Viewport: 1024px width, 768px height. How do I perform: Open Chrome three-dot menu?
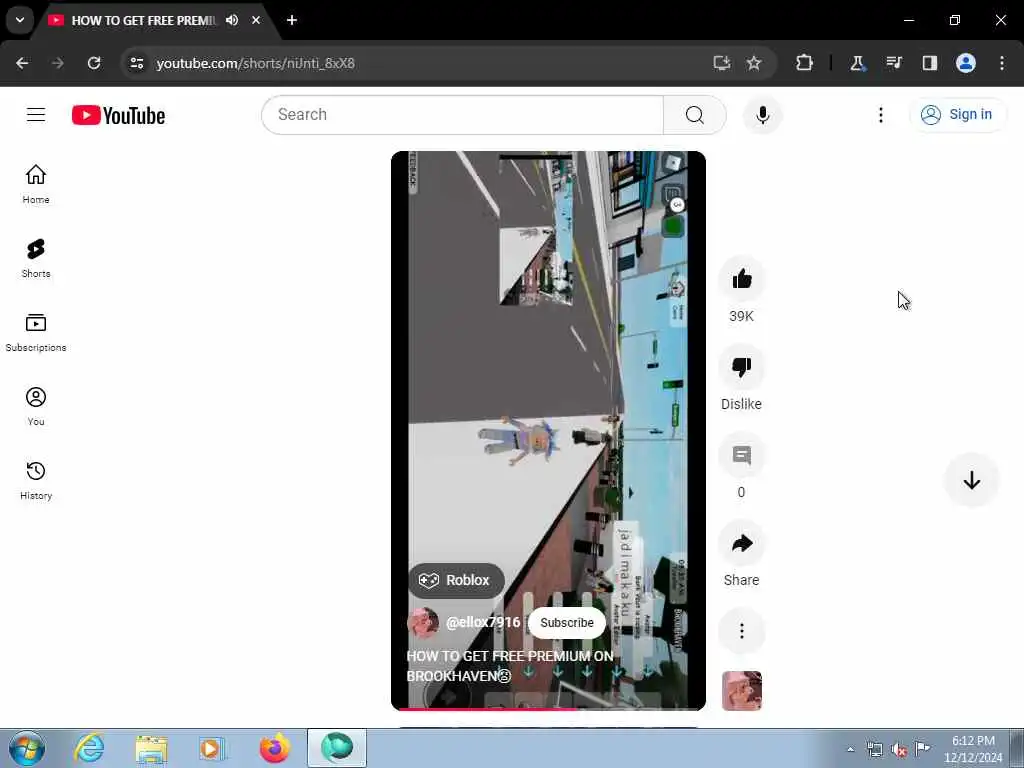[1002, 63]
